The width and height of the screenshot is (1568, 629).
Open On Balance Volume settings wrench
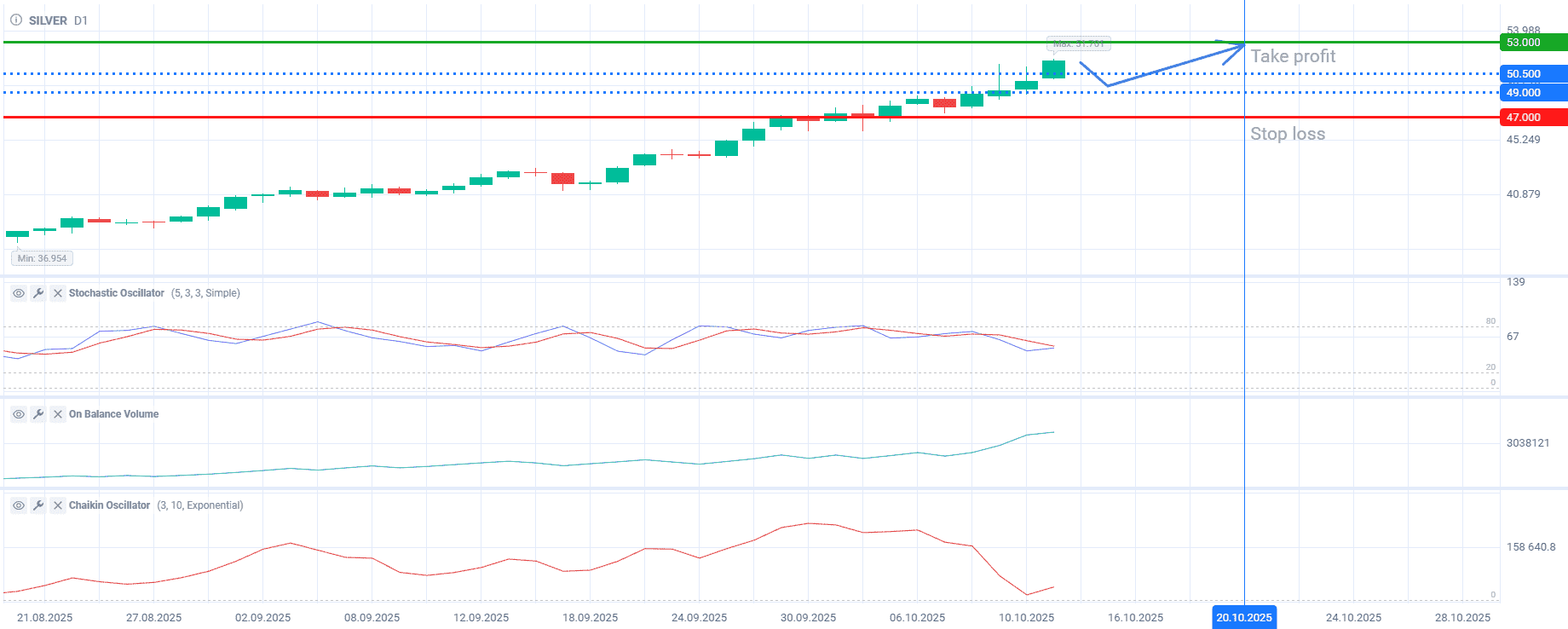[x=37, y=414]
